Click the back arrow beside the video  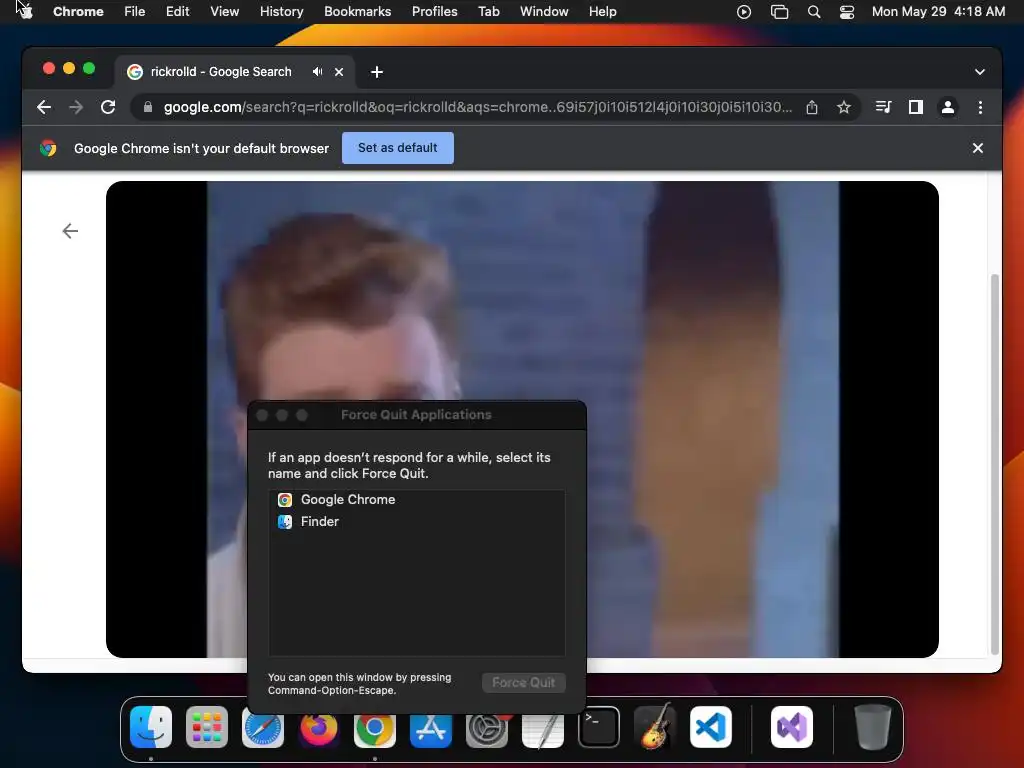coord(70,231)
